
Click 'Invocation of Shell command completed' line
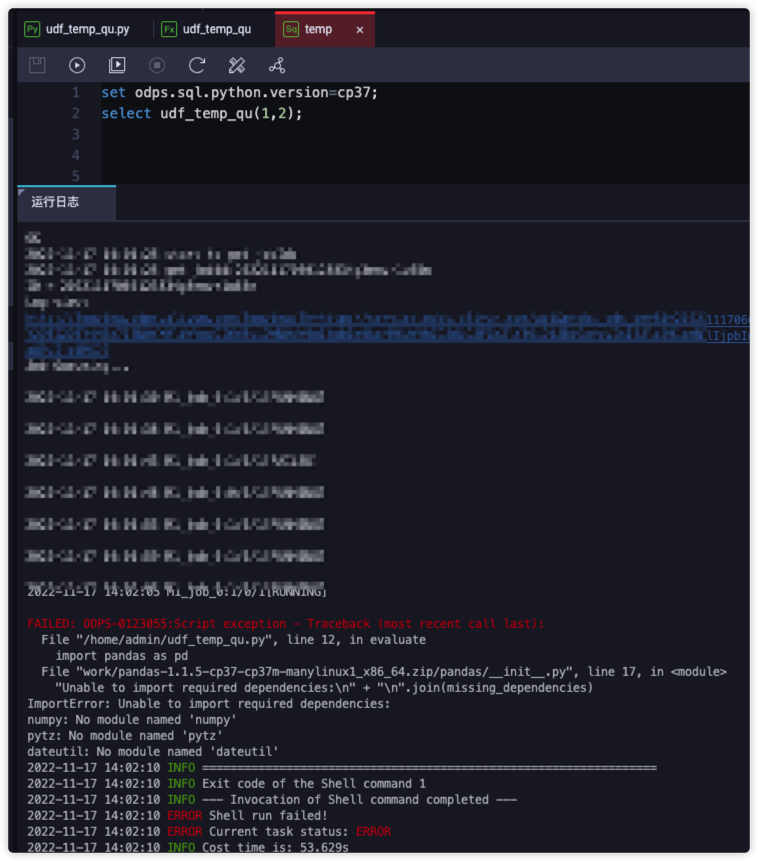360,800
